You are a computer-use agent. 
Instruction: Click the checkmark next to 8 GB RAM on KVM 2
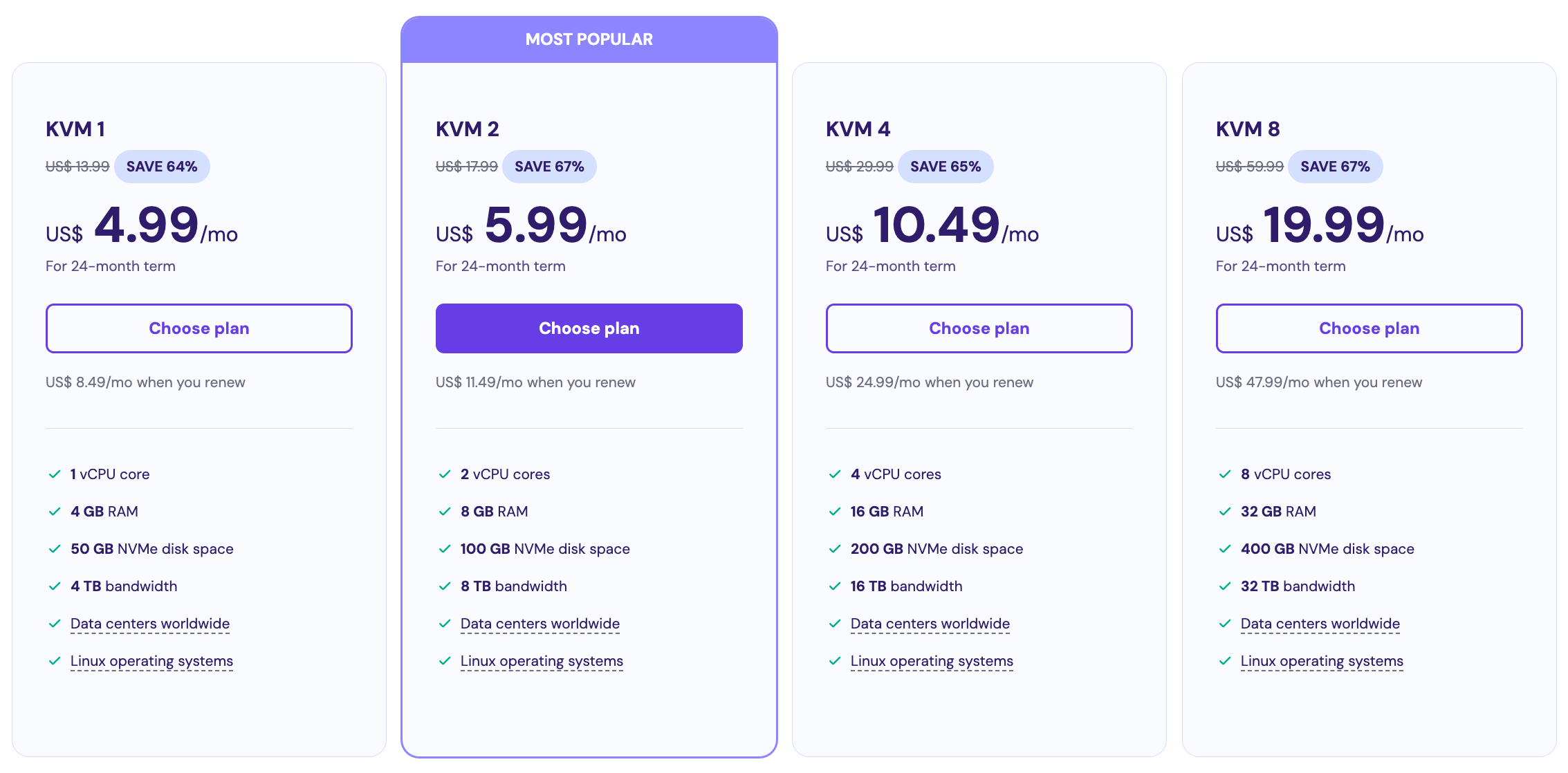point(444,512)
